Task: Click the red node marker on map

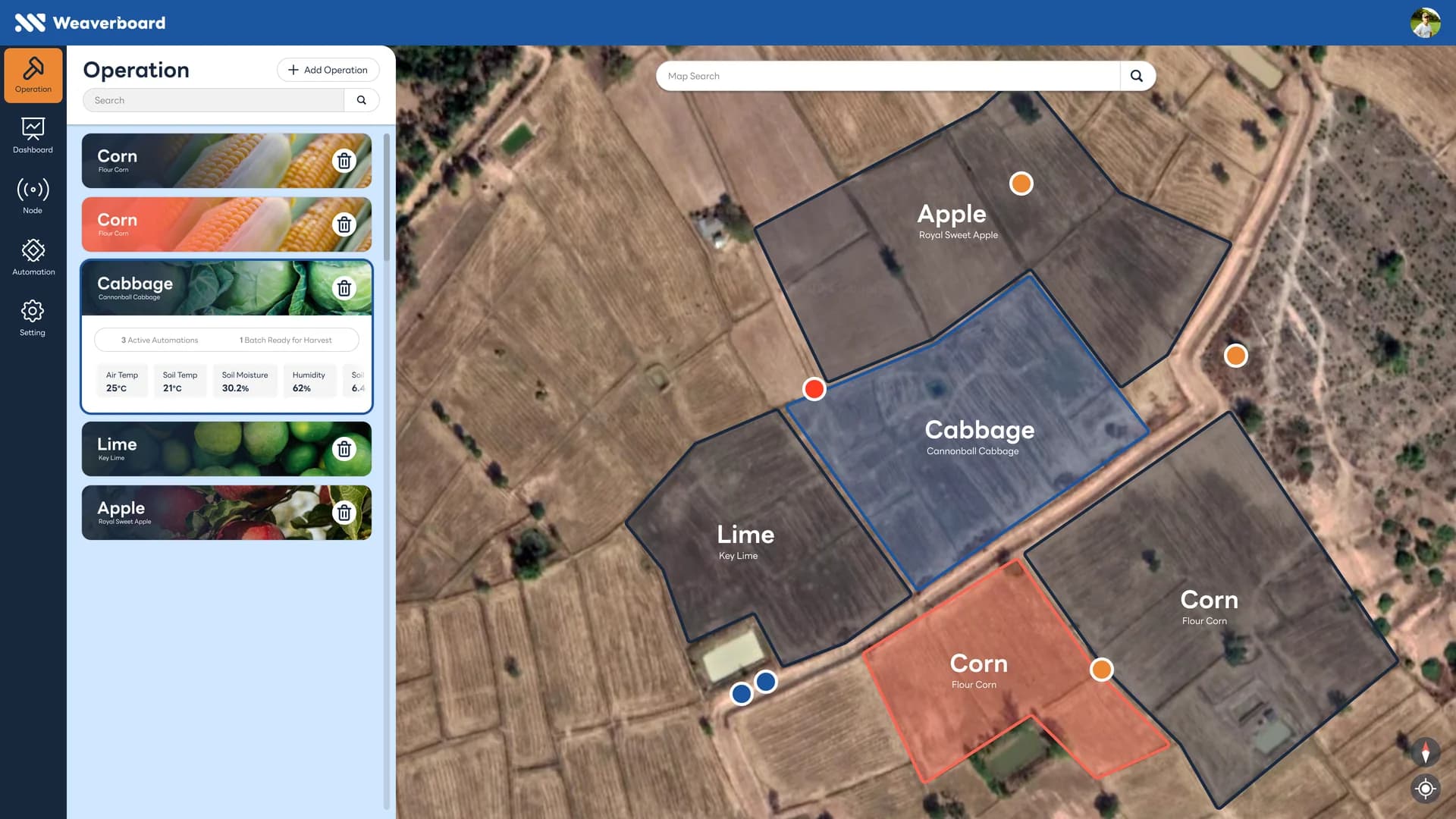Action: click(814, 389)
